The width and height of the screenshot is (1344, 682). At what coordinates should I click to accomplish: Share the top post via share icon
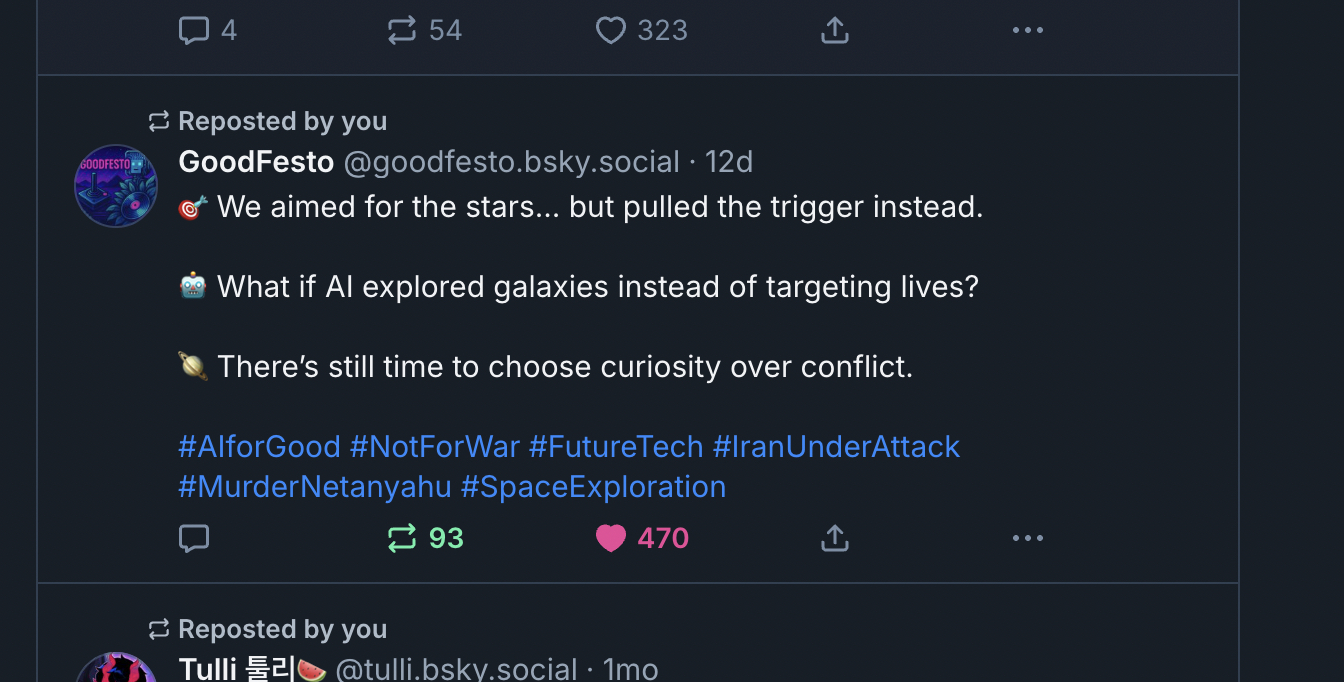pyautogui.click(x=834, y=30)
